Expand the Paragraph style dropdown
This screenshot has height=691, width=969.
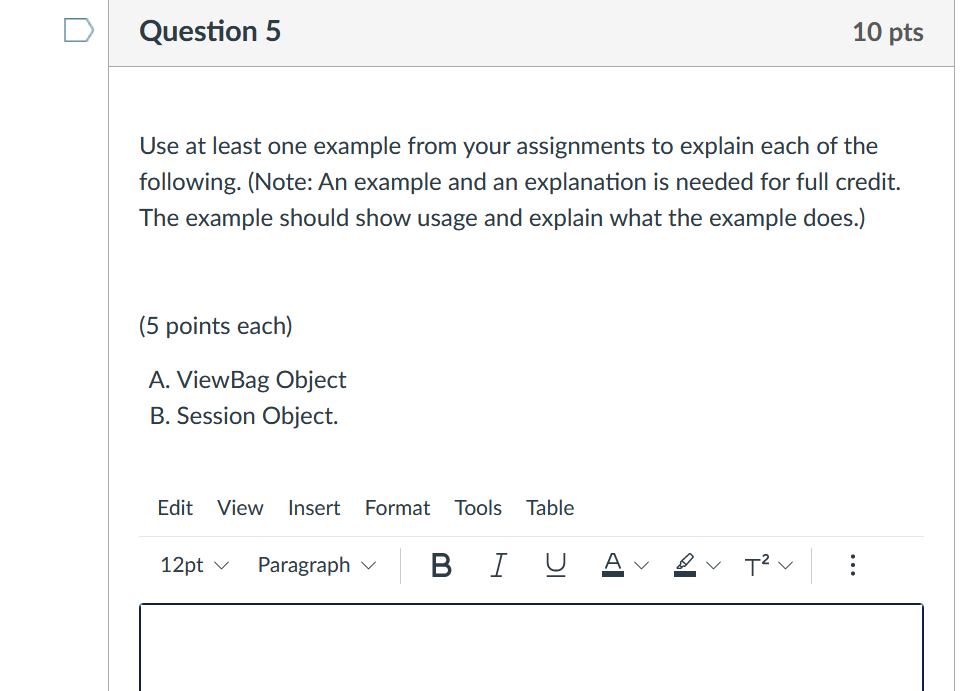pos(315,564)
